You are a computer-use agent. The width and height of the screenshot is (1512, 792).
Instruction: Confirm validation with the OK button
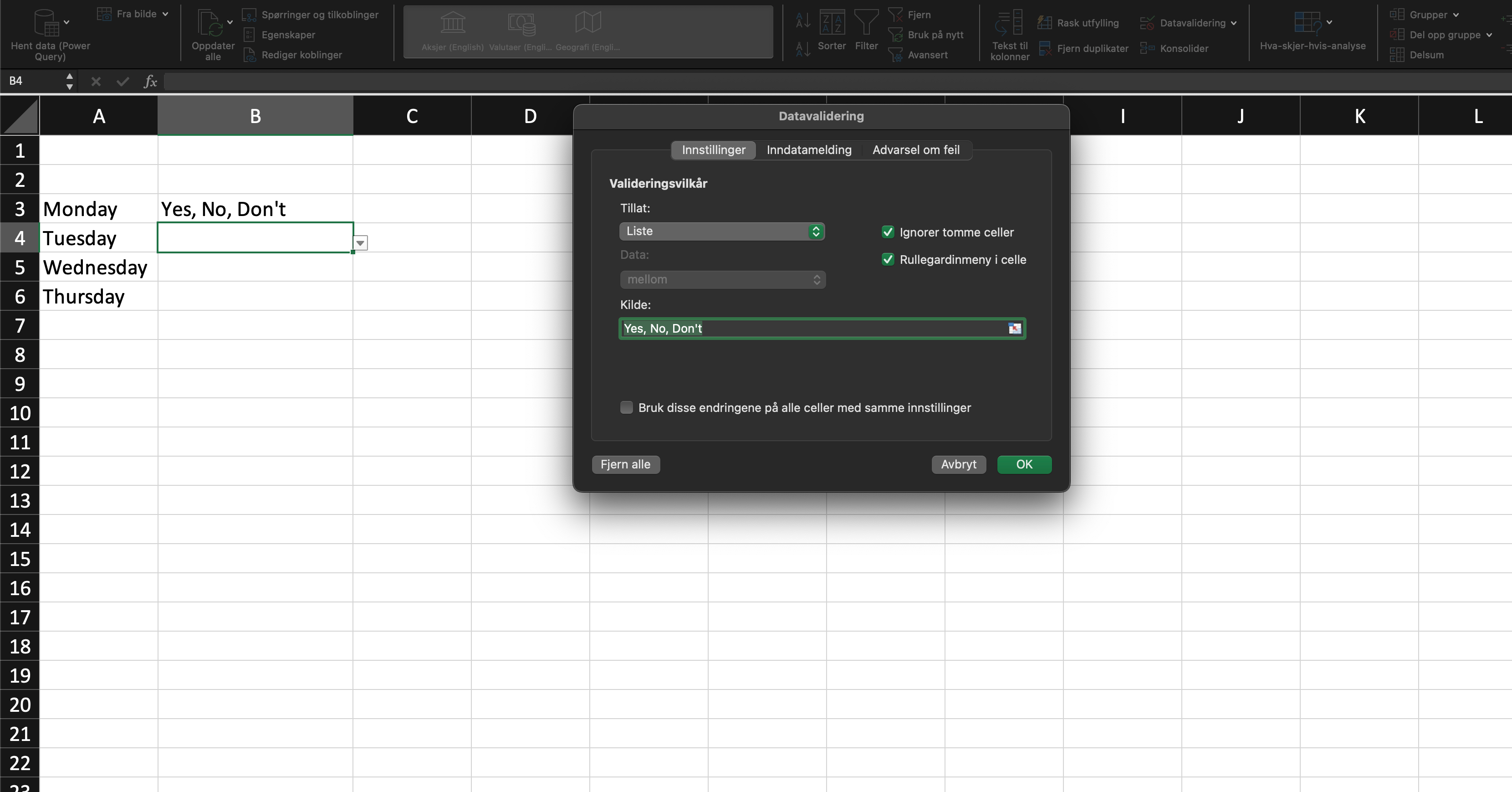coord(1024,464)
